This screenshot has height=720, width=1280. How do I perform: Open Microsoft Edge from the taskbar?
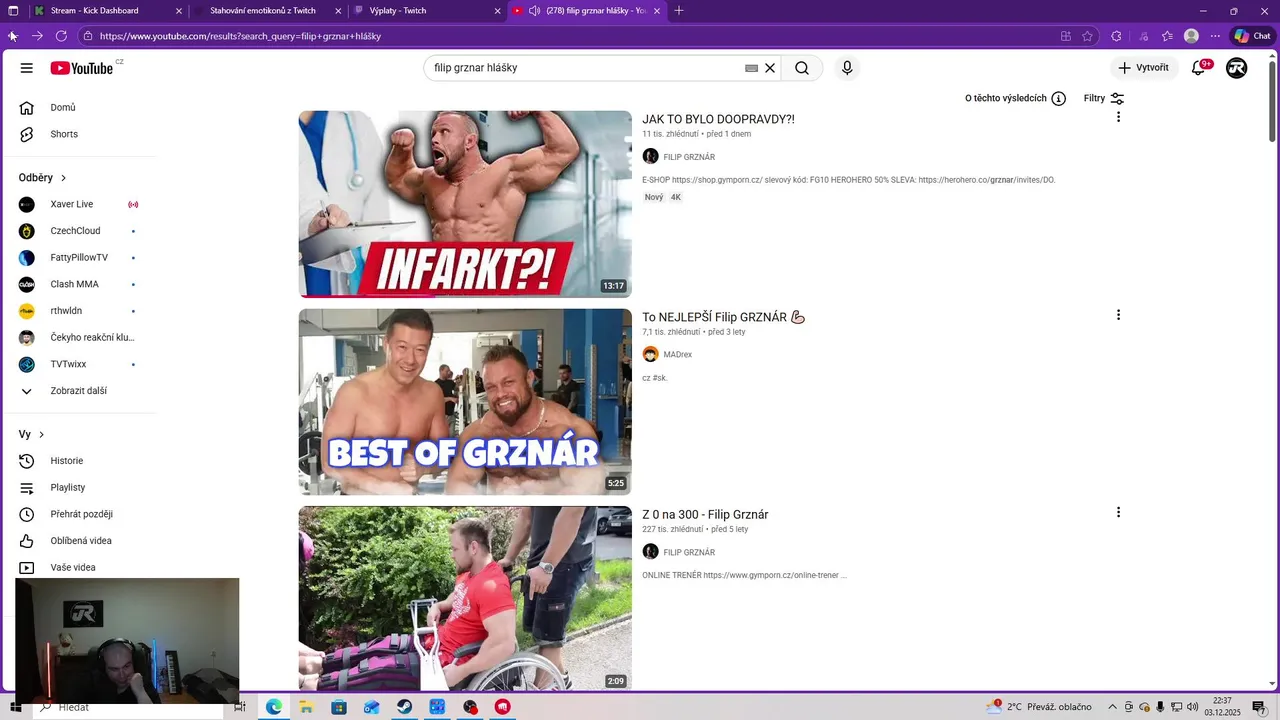click(x=273, y=707)
